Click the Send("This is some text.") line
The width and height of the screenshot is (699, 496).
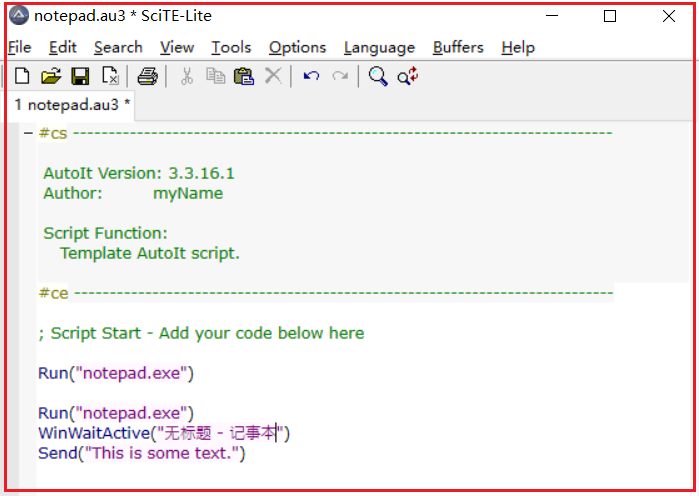coord(142,453)
